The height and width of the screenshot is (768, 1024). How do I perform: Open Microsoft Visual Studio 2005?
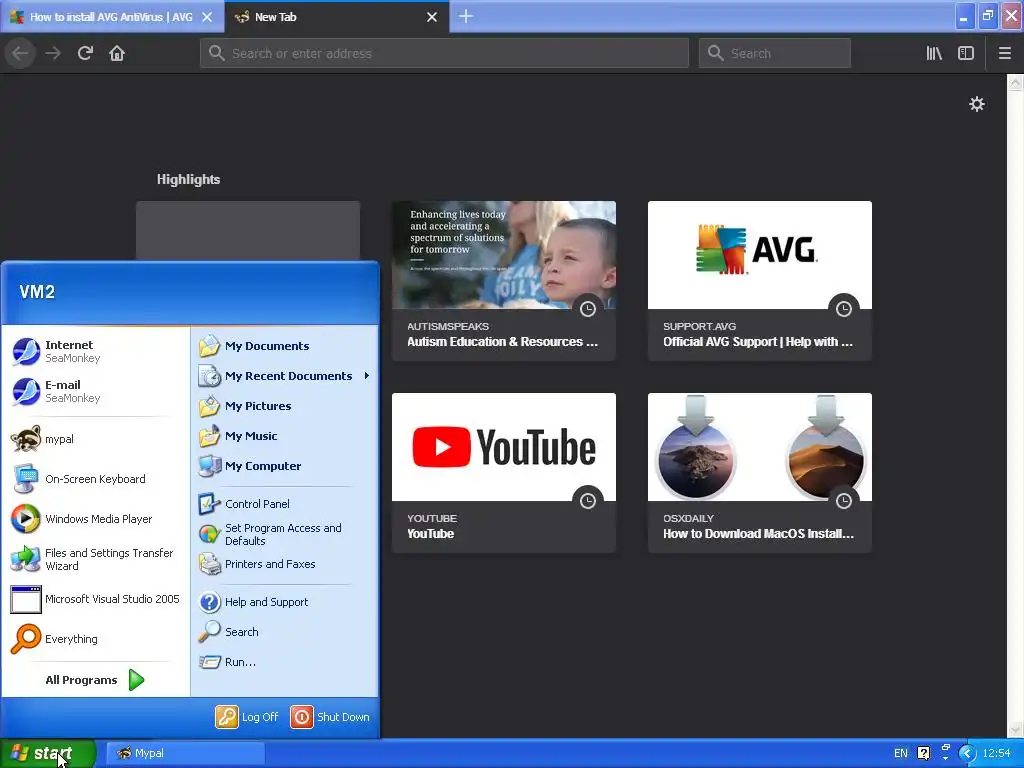95,599
